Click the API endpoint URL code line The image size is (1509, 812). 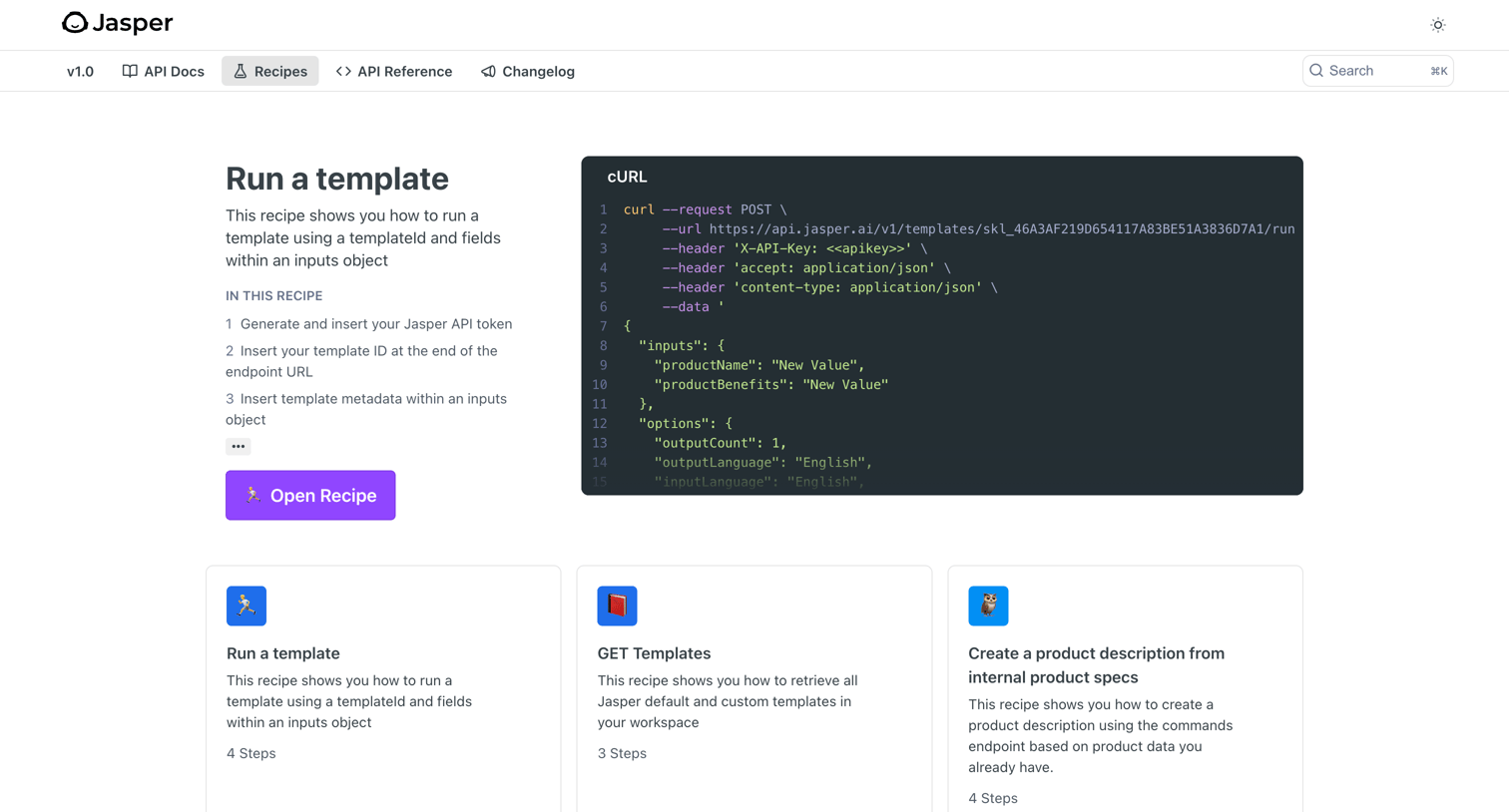click(x=978, y=228)
